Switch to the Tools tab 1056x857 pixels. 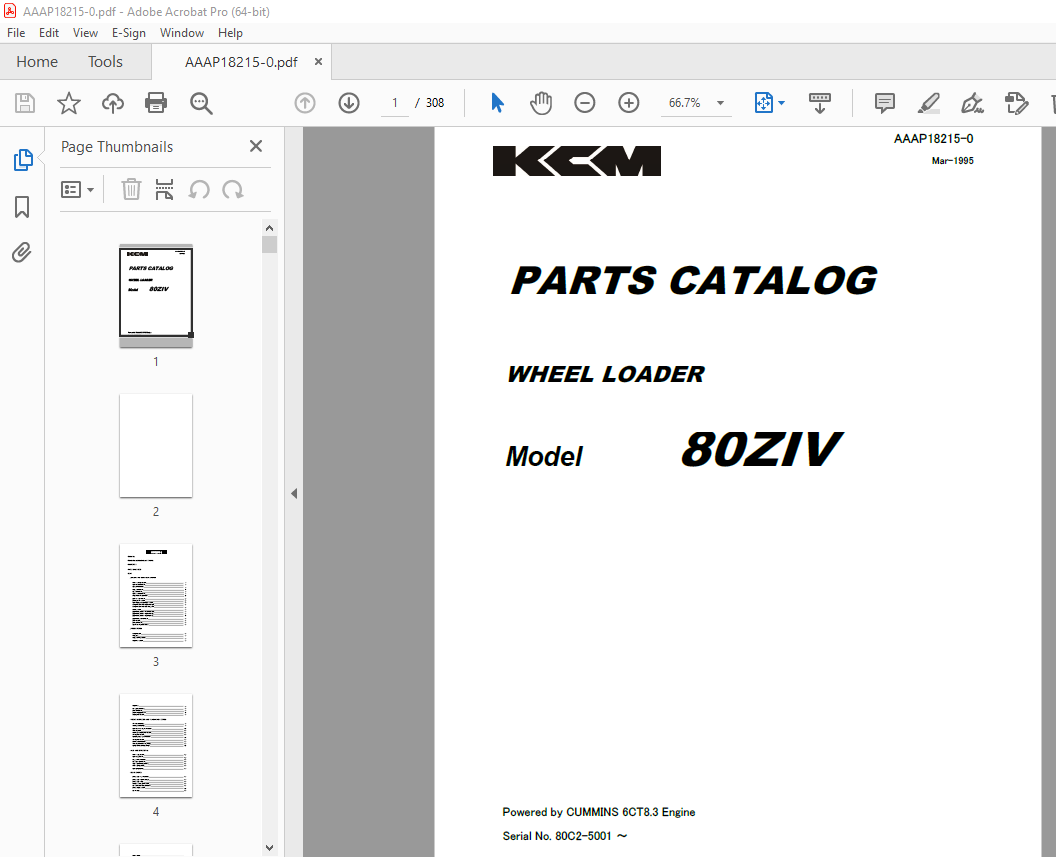click(105, 62)
